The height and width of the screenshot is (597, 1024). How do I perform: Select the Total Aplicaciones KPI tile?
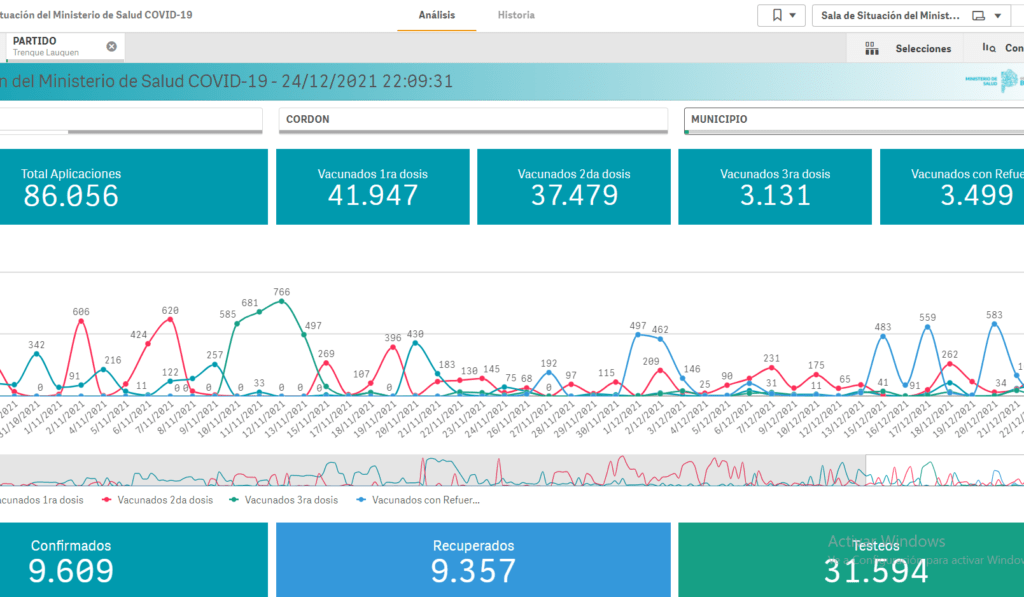[x=134, y=187]
